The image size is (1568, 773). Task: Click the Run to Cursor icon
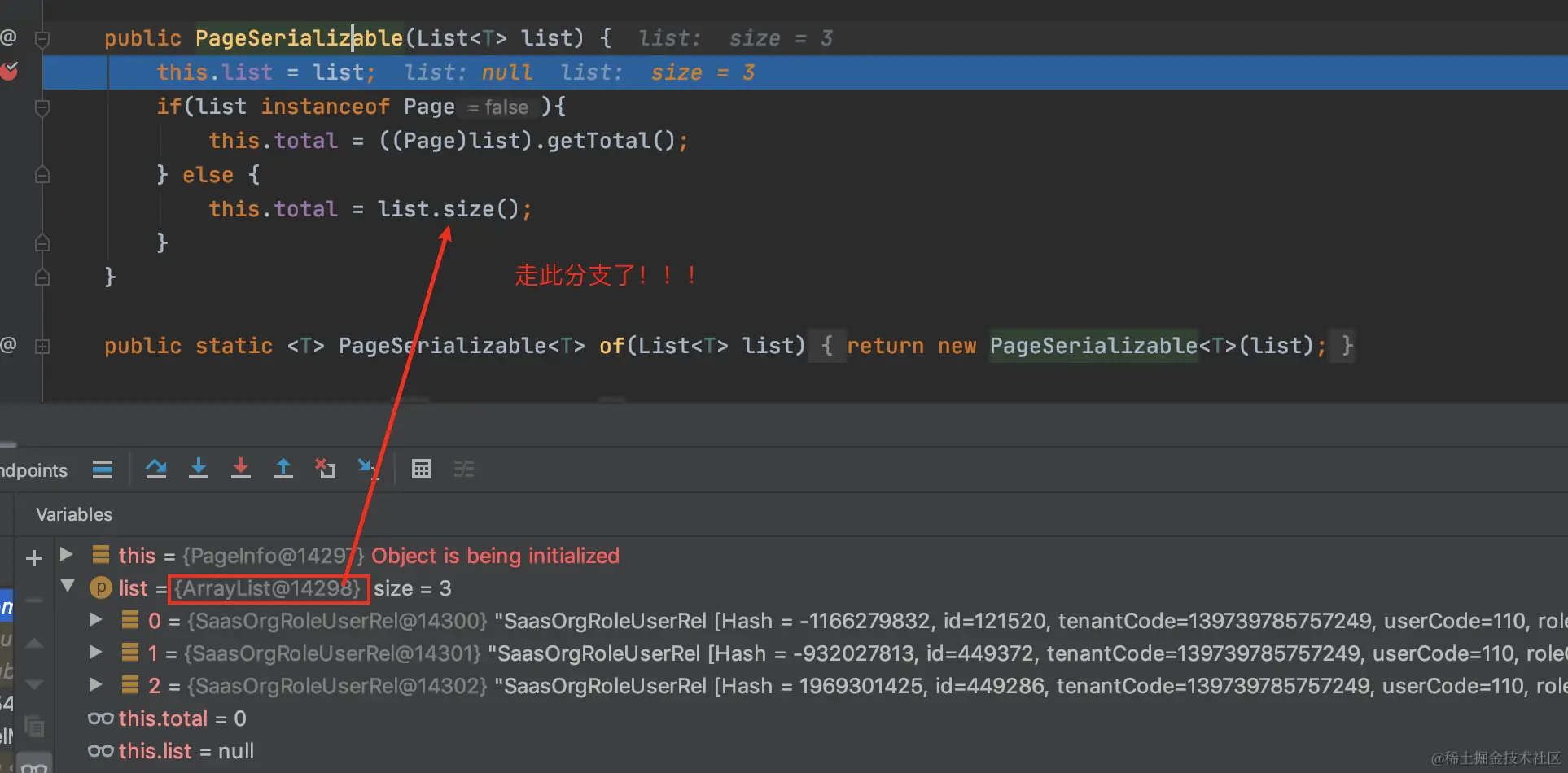(367, 469)
